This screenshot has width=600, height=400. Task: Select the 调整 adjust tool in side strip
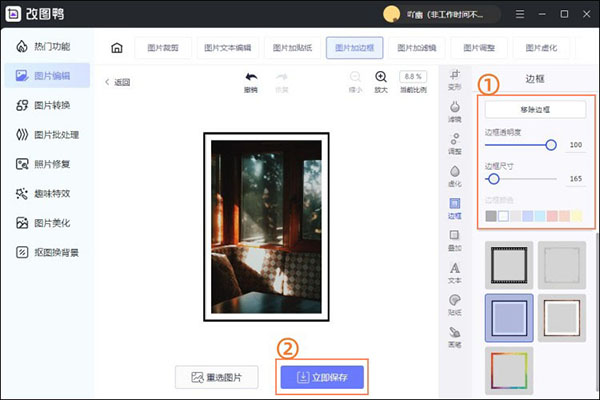coord(455,143)
